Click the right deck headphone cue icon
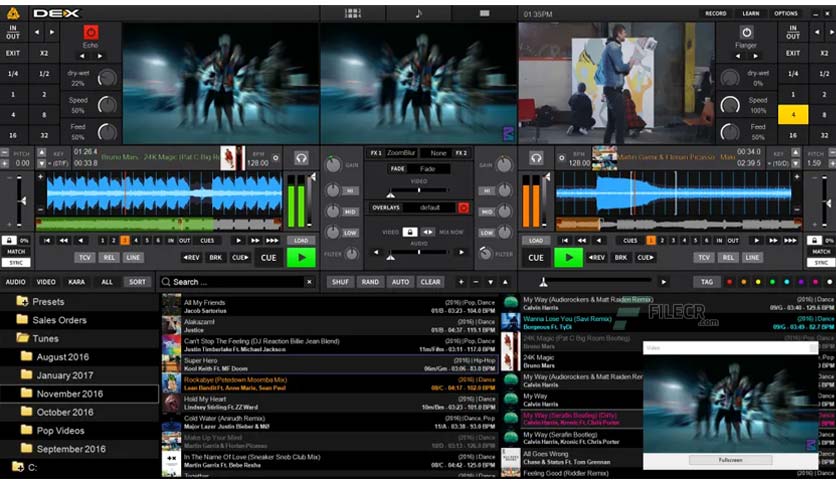The image size is (836, 484). coord(536,158)
